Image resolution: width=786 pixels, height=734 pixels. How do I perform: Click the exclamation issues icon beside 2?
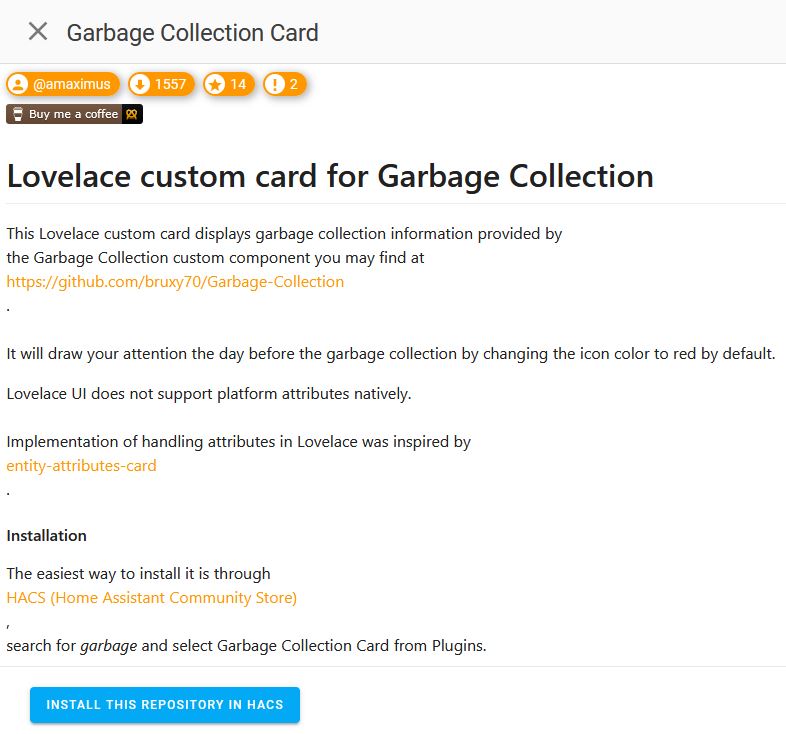point(275,84)
